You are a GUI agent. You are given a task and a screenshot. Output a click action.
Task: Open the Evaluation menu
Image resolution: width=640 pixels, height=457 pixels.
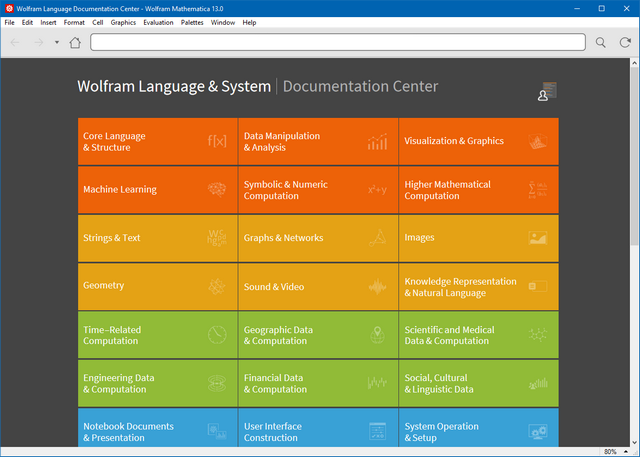(x=158, y=22)
